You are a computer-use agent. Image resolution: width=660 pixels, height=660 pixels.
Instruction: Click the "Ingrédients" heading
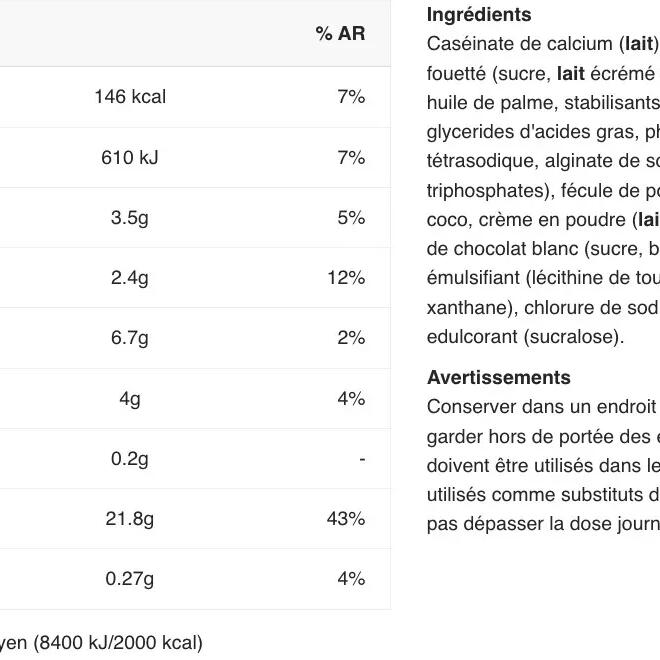coord(479,15)
